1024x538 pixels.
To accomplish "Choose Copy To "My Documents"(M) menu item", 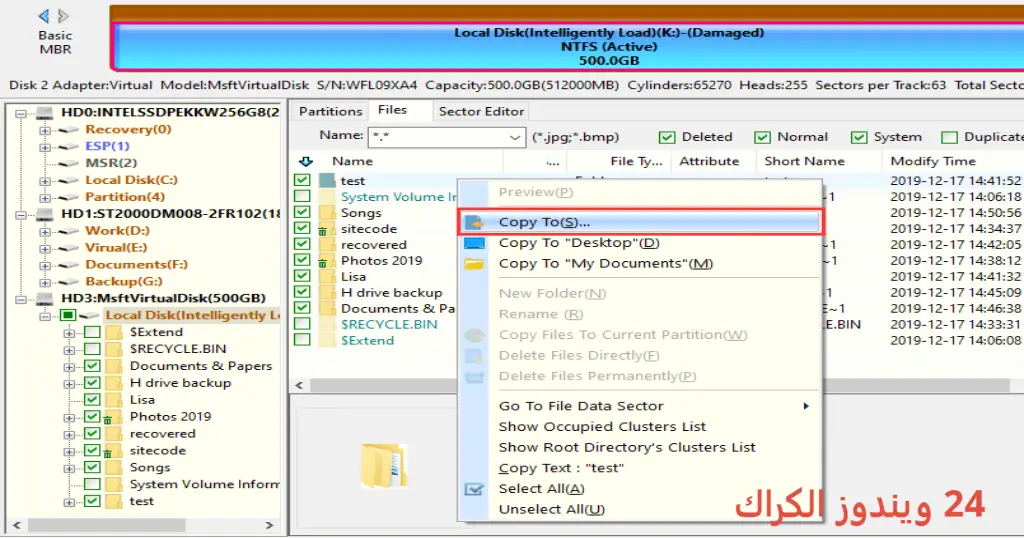I will tap(640, 264).
